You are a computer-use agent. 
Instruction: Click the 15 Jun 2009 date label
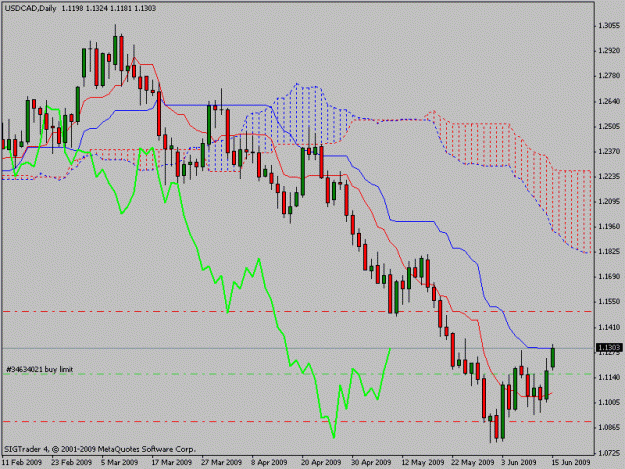(x=571, y=462)
